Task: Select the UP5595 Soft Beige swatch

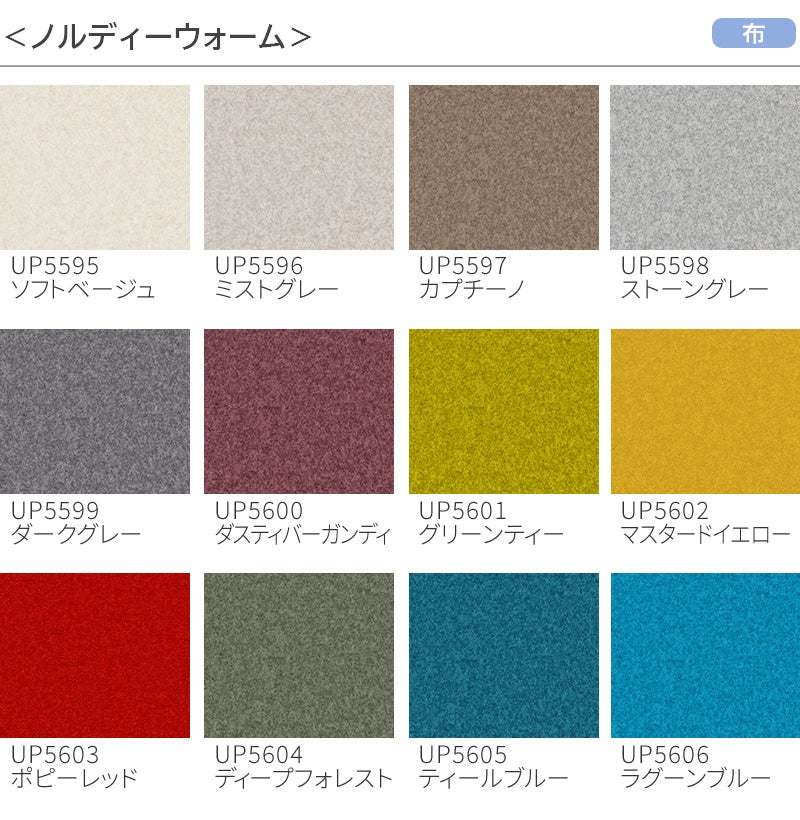Action: (95, 167)
